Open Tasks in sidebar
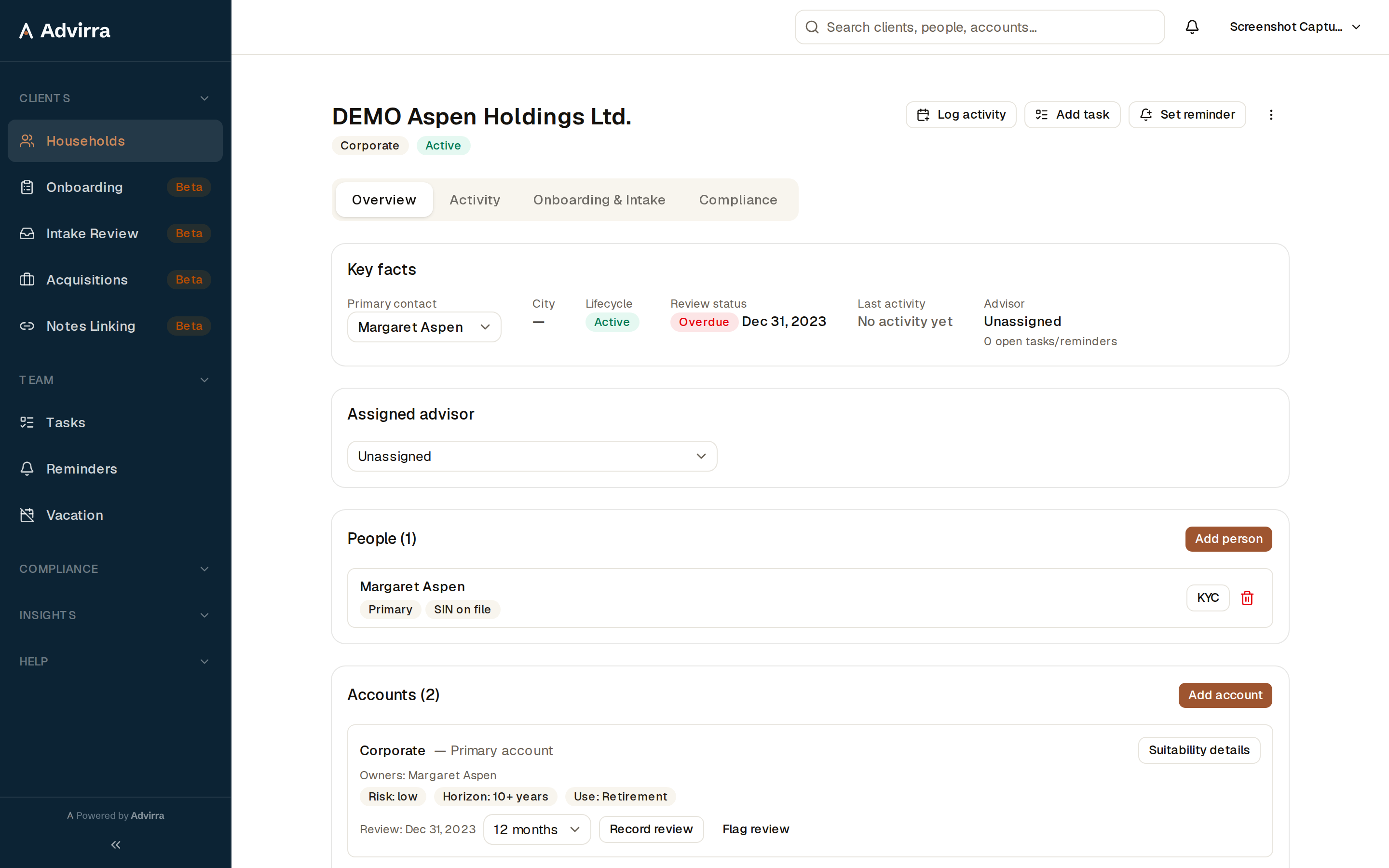 (115, 422)
